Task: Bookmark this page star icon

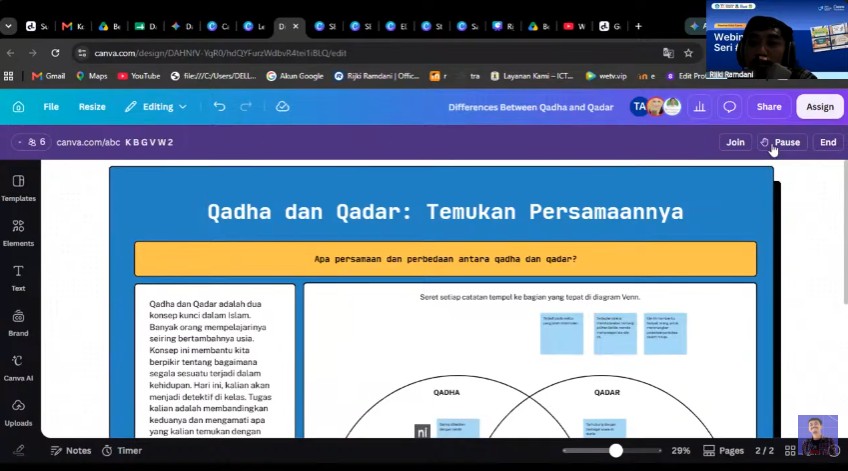Action: [x=688, y=53]
